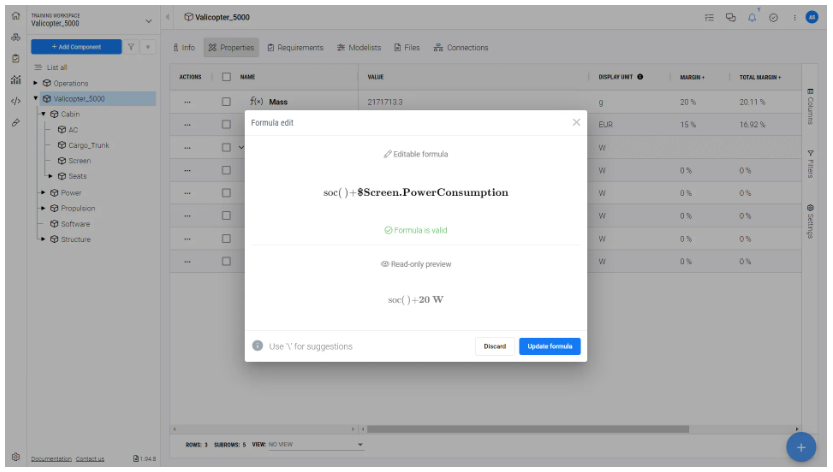Collapse the Valicopter_5000 tree node

tap(36, 98)
